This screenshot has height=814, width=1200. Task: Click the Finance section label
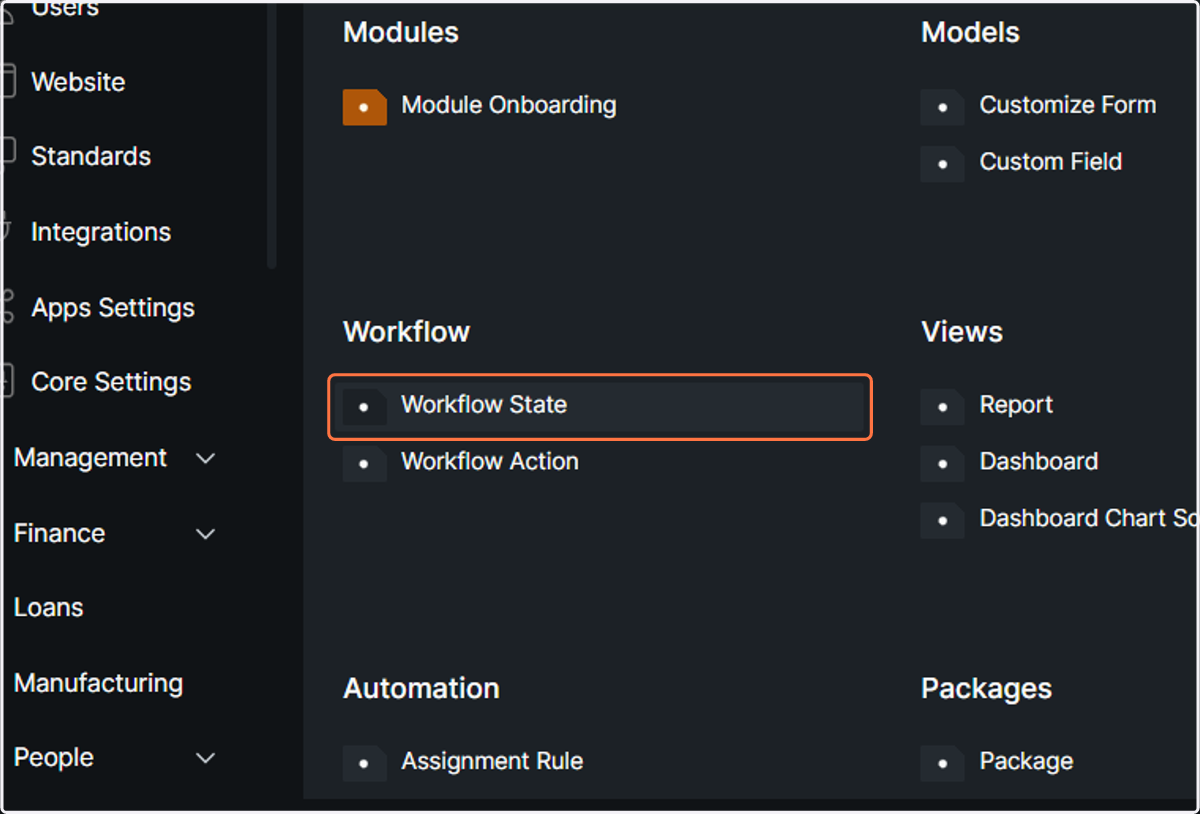[x=59, y=533]
